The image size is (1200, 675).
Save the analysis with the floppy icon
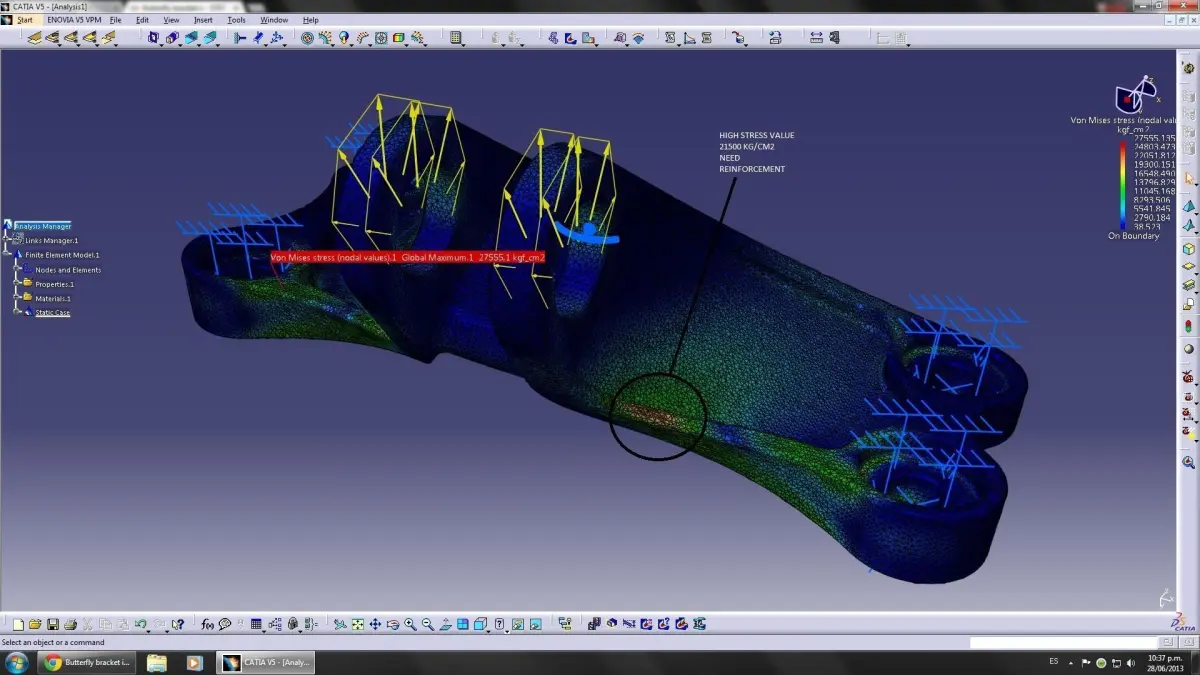click(53, 624)
